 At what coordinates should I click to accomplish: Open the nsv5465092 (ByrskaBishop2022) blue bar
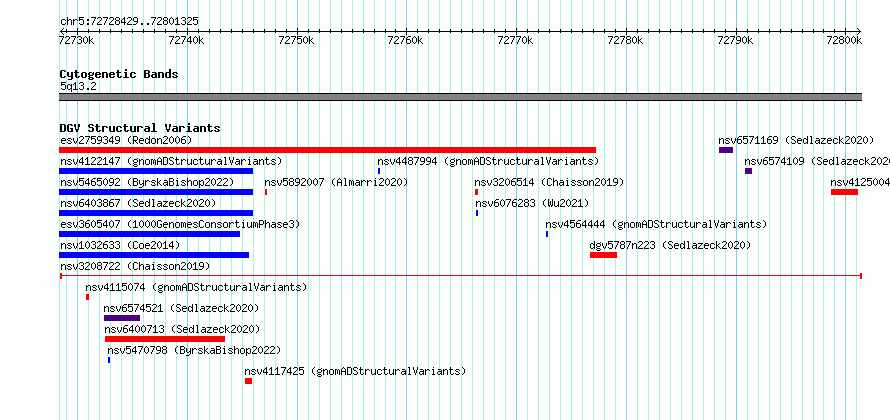(156, 192)
